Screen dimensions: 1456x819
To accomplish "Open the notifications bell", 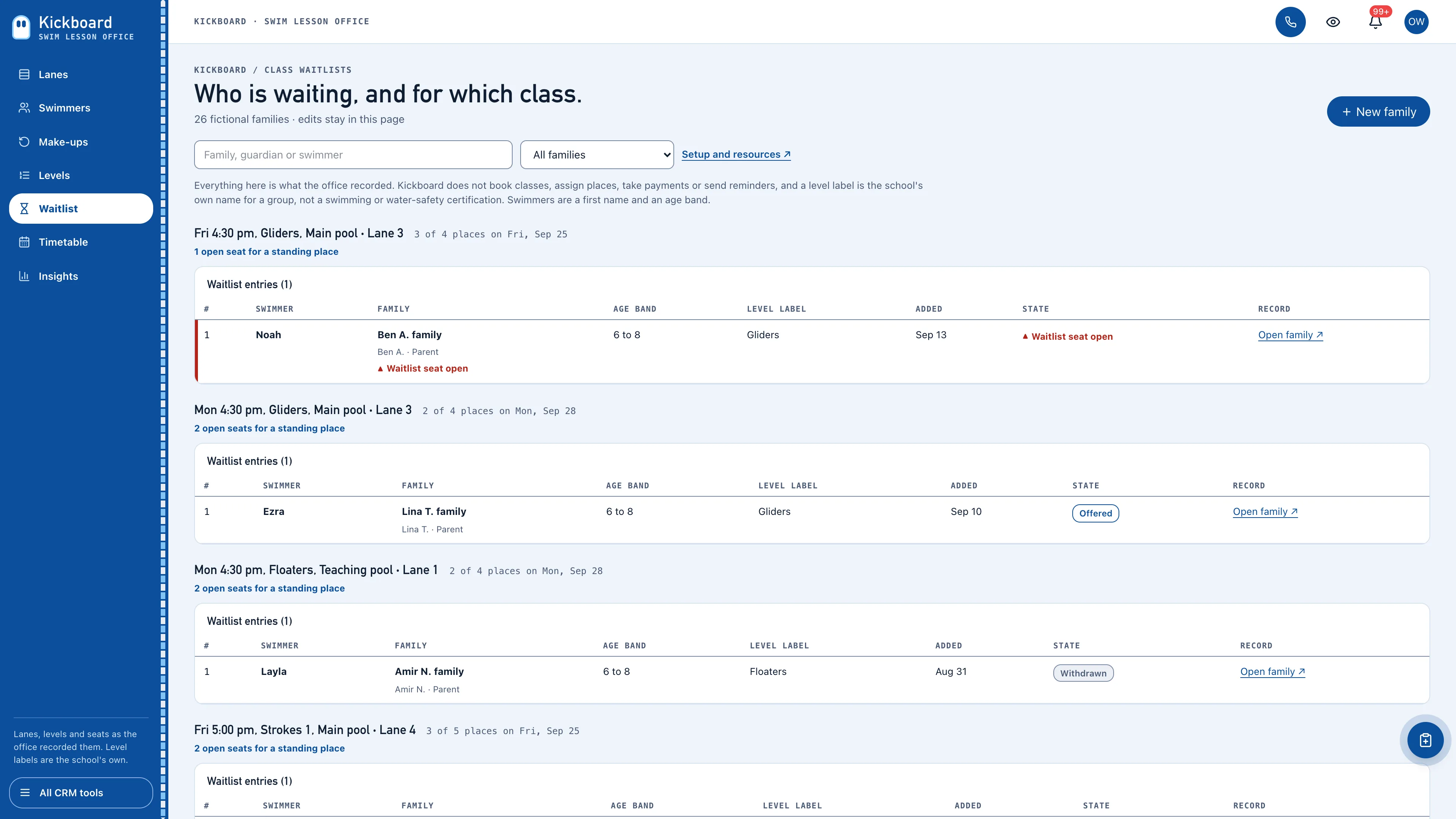I will (1375, 22).
